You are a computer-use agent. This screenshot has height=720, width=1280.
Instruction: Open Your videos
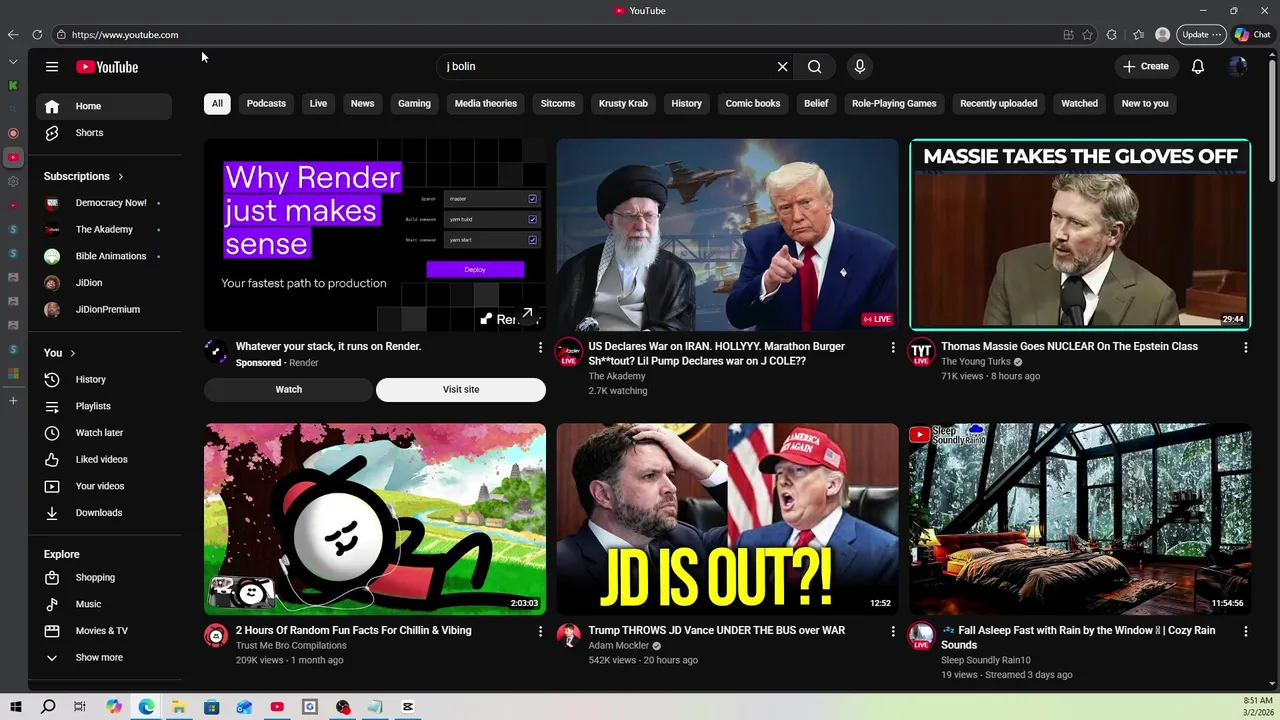click(104, 486)
